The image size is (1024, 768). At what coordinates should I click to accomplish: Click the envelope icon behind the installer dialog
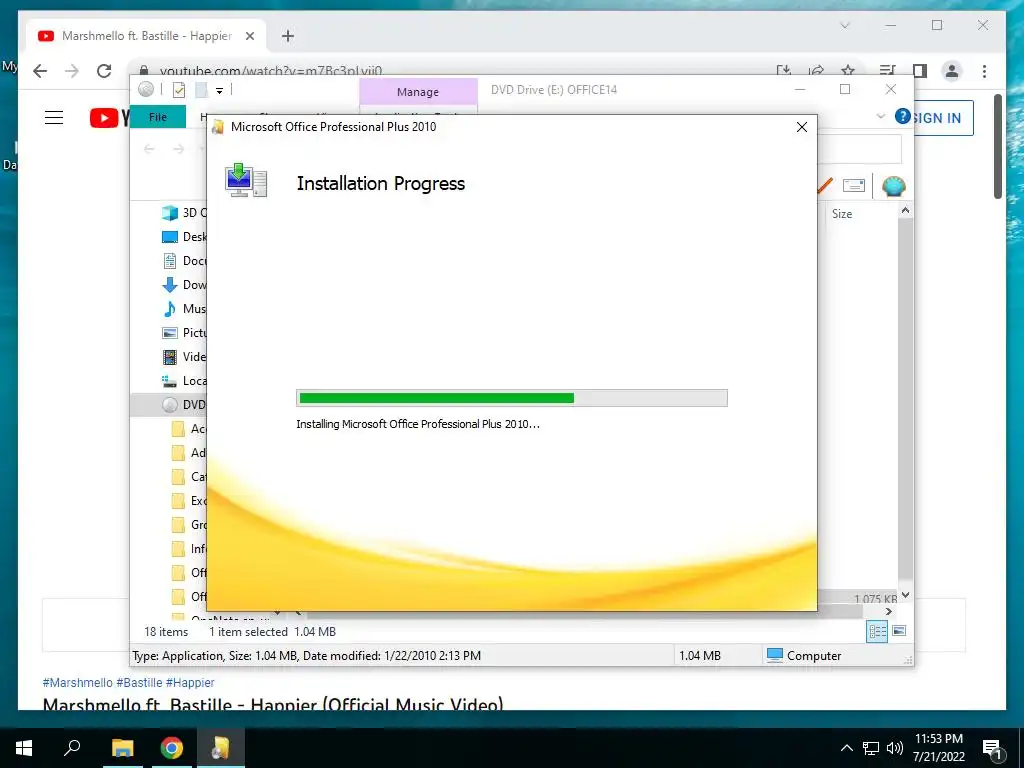coord(854,186)
